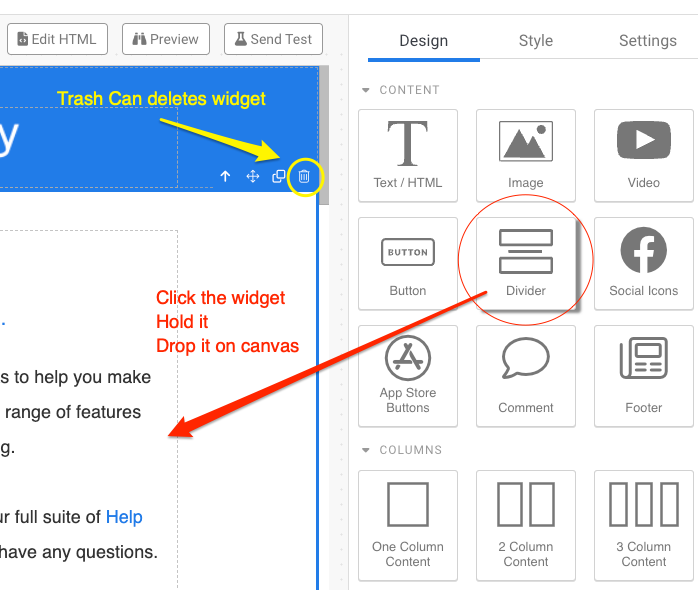Screen dimensions: 698x590
Task: Select the Button widget
Action: click(408, 264)
